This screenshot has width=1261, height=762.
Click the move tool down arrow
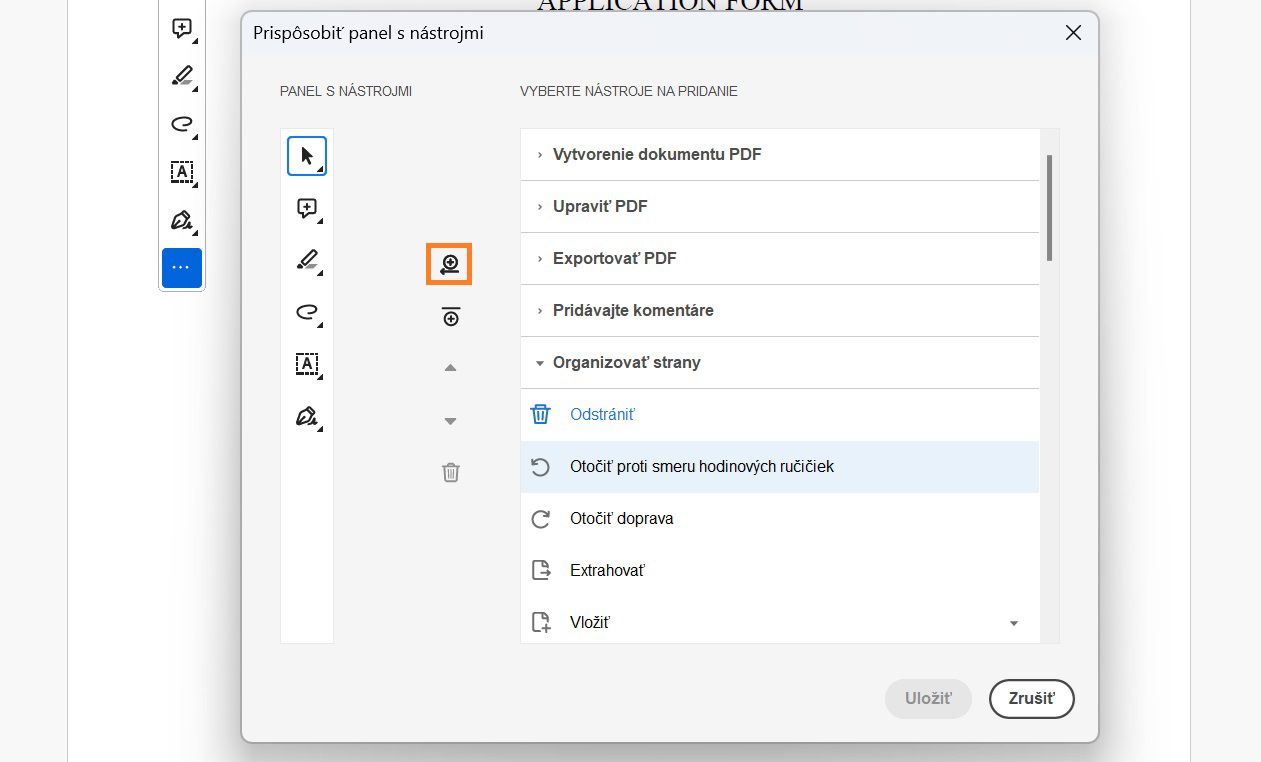point(450,421)
